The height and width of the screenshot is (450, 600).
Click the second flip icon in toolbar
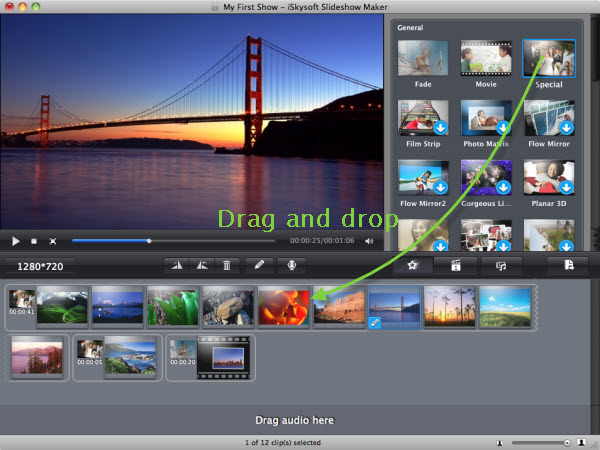[x=202, y=266]
